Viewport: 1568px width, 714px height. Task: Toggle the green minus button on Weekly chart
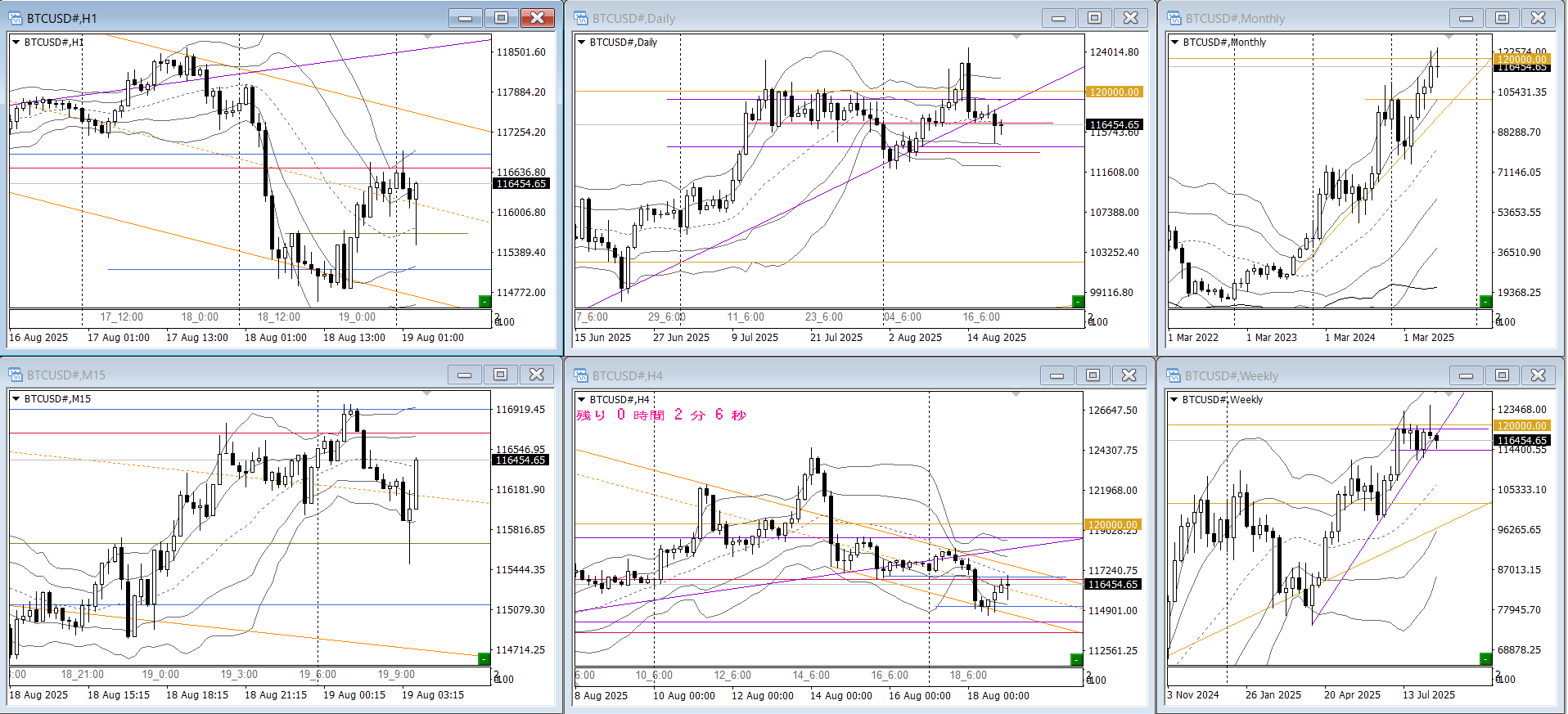(1485, 659)
